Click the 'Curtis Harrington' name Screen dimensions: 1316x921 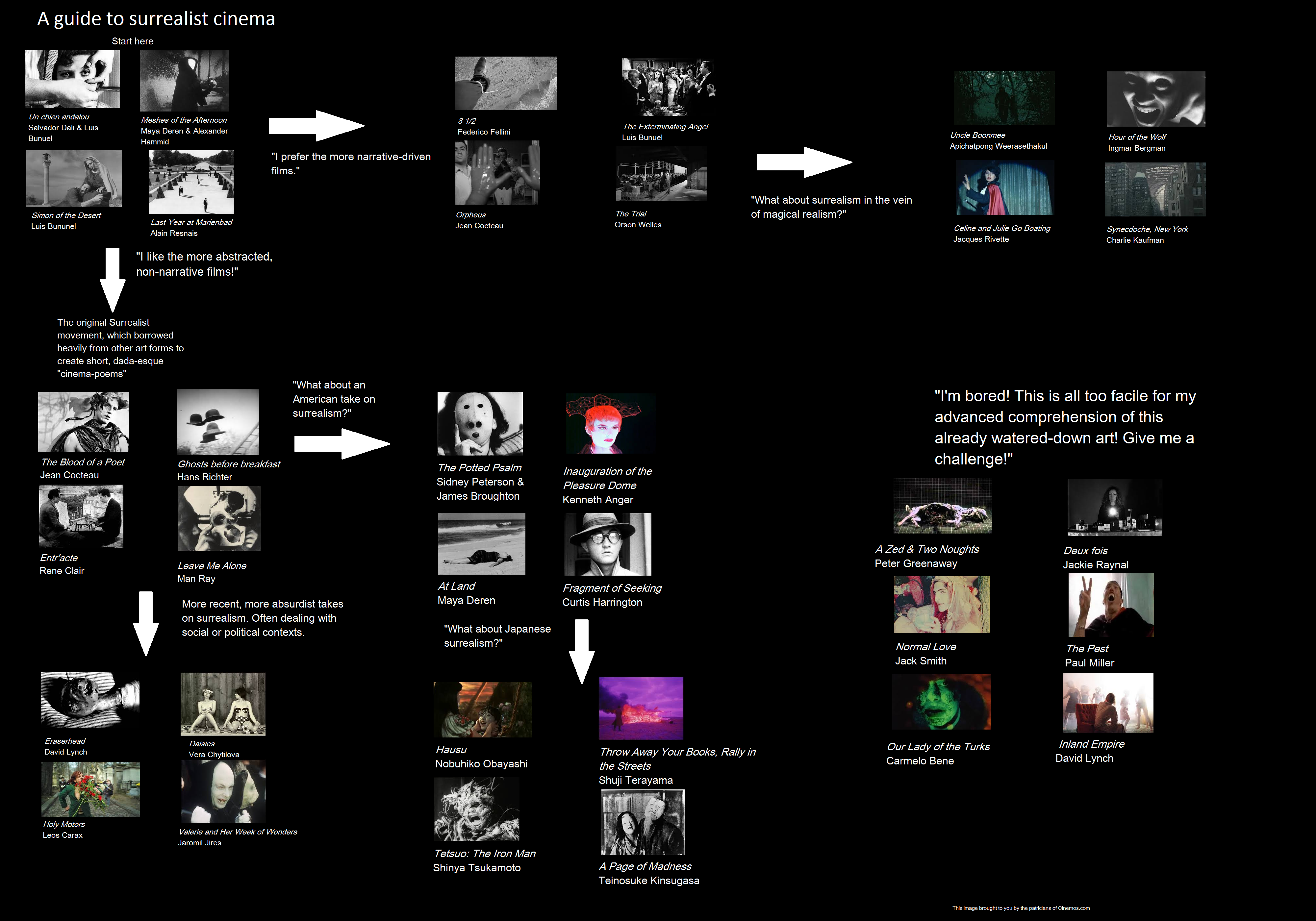click(602, 602)
